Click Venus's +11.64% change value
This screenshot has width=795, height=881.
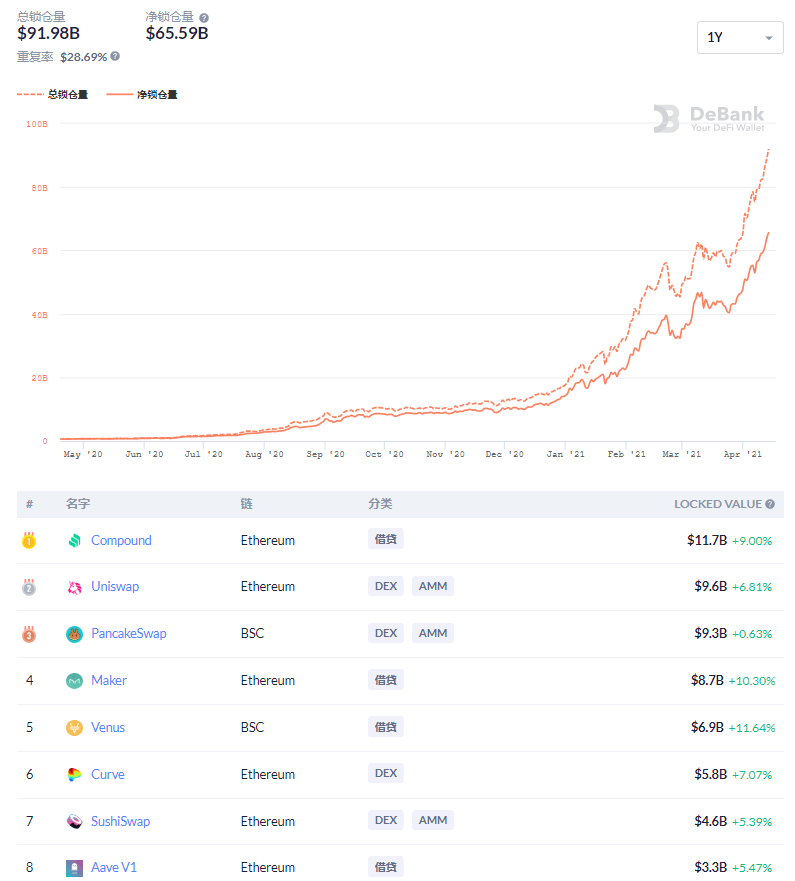tap(752, 728)
